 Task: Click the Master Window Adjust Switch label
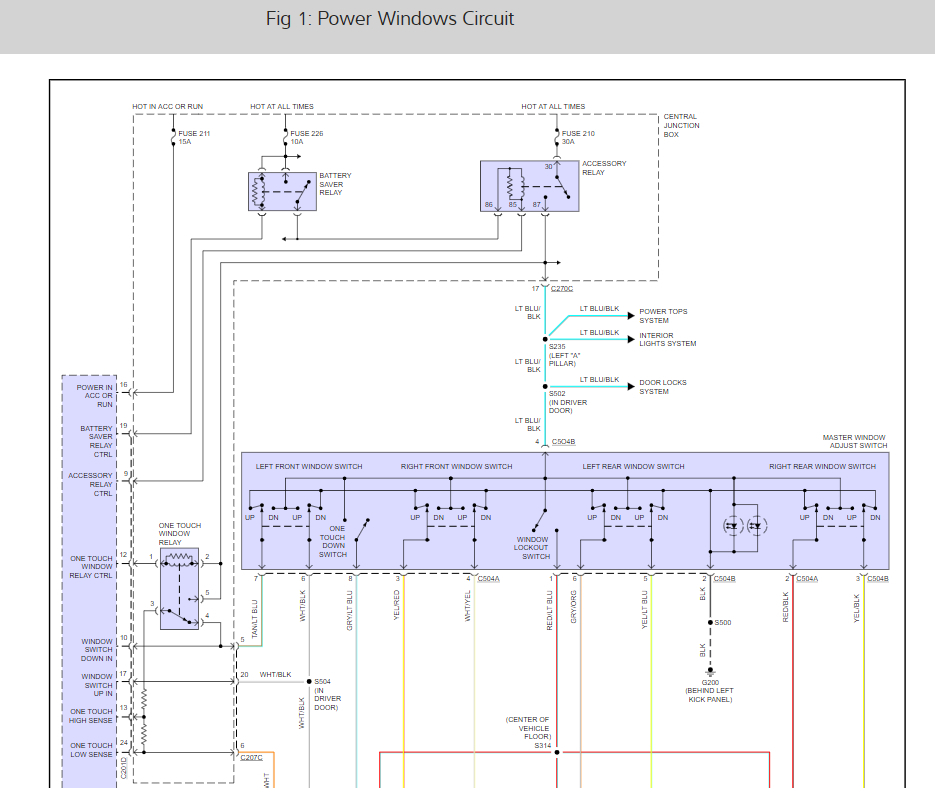tap(854, 441)
